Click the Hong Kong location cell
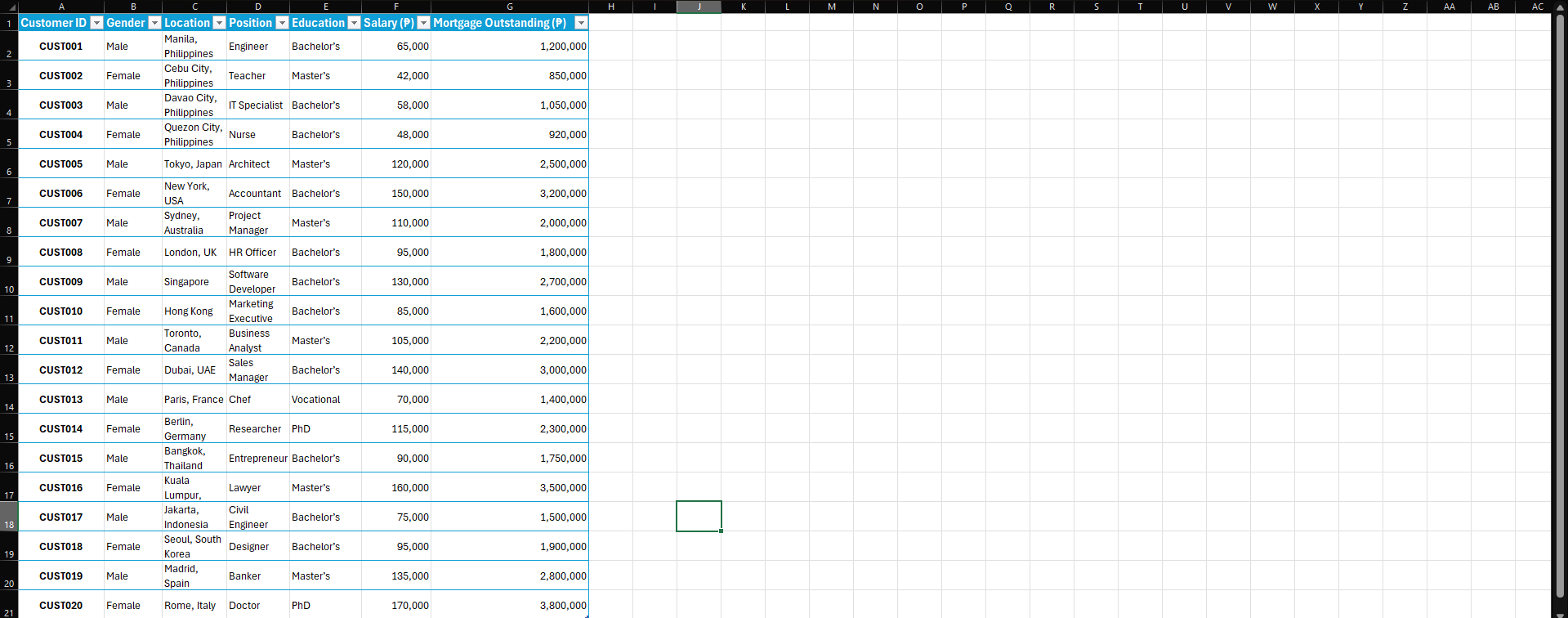The height and width of the screenshot is (618, 1568). point(194,311)
